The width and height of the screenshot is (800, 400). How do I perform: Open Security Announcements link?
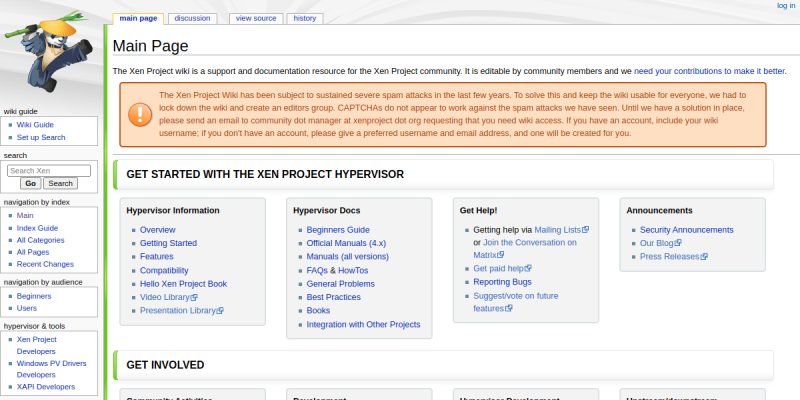[687, 230]
